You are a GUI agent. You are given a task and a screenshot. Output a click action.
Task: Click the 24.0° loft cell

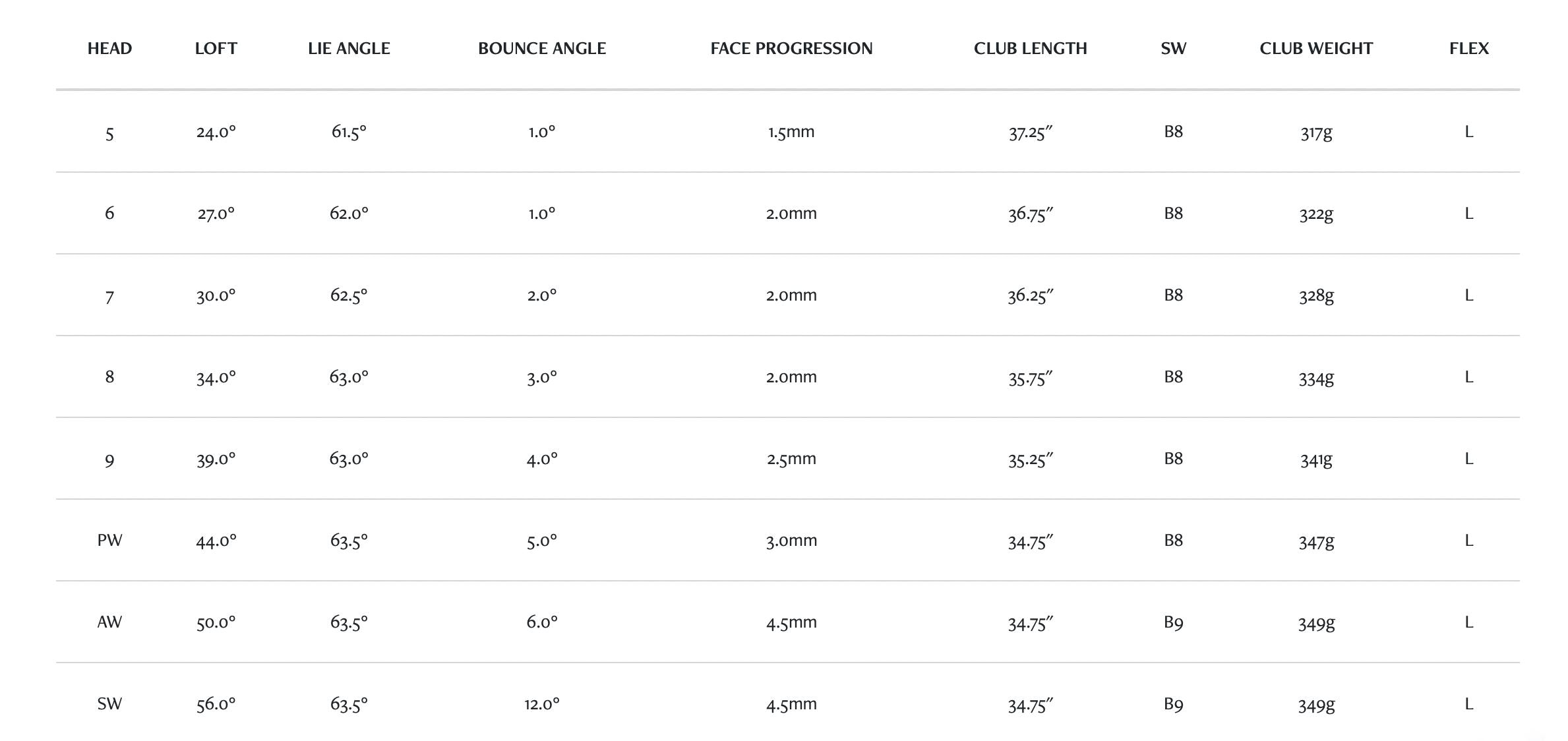point(216,132)
